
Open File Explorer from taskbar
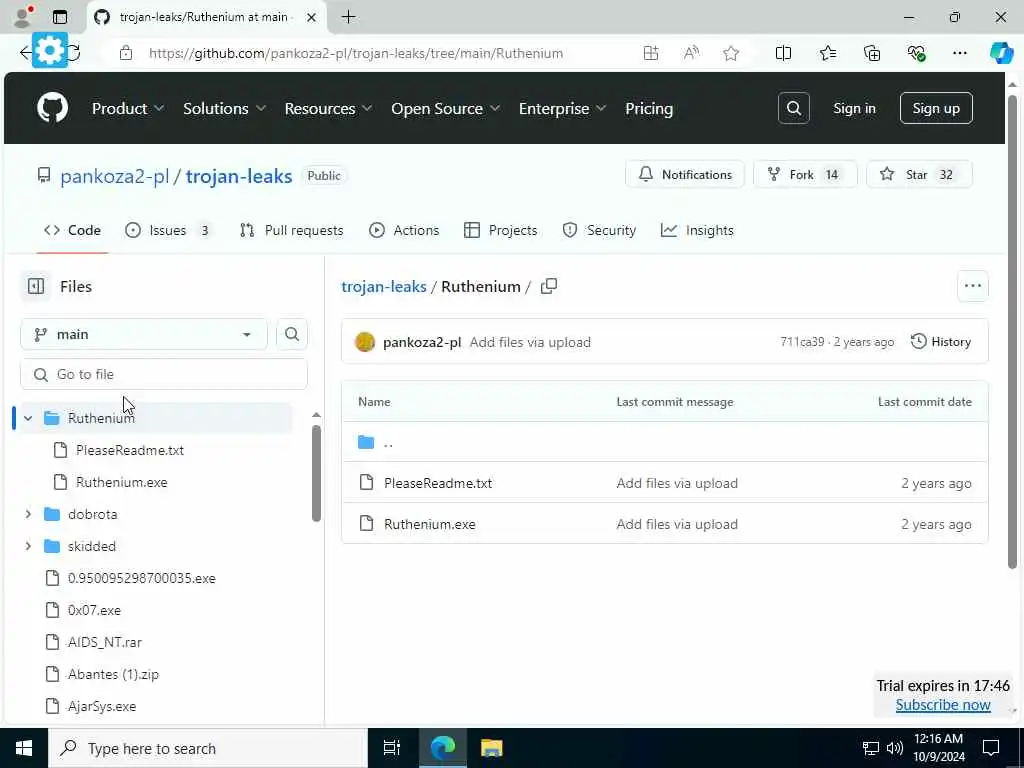pyautogui.click(x=491, y=748)
